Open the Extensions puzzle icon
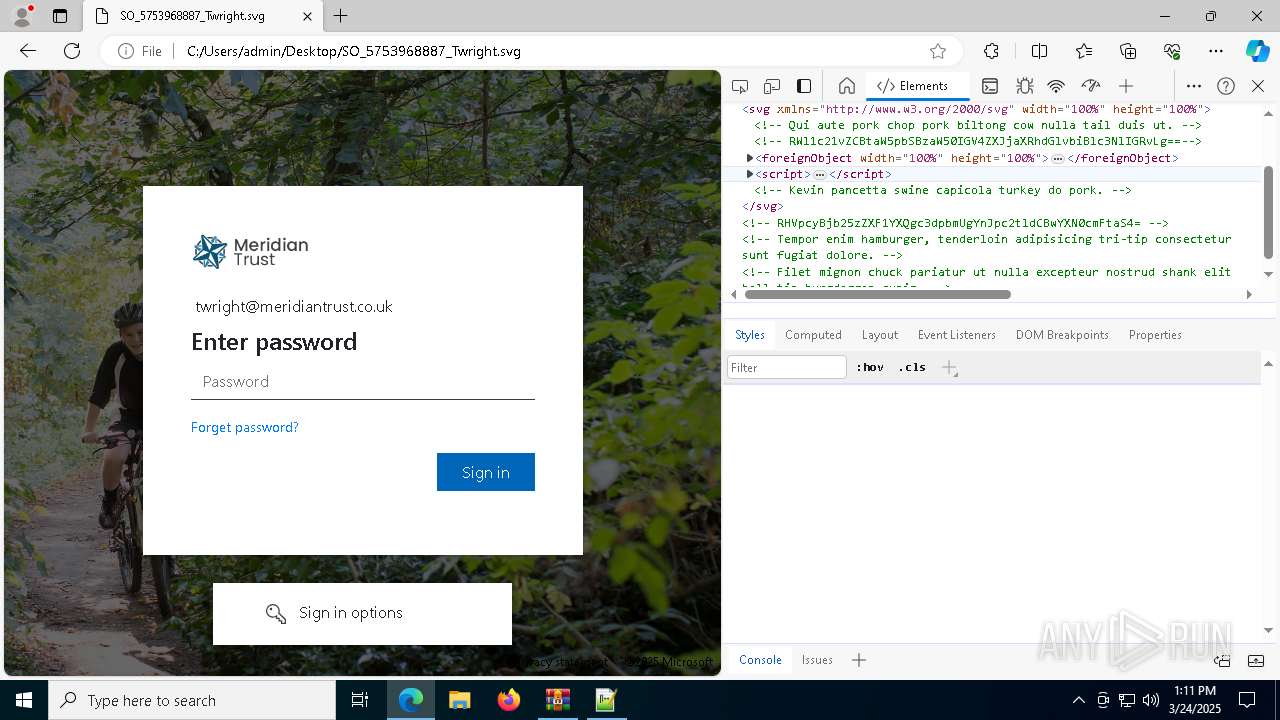The image size is (1280, 720). click(991, 51)
